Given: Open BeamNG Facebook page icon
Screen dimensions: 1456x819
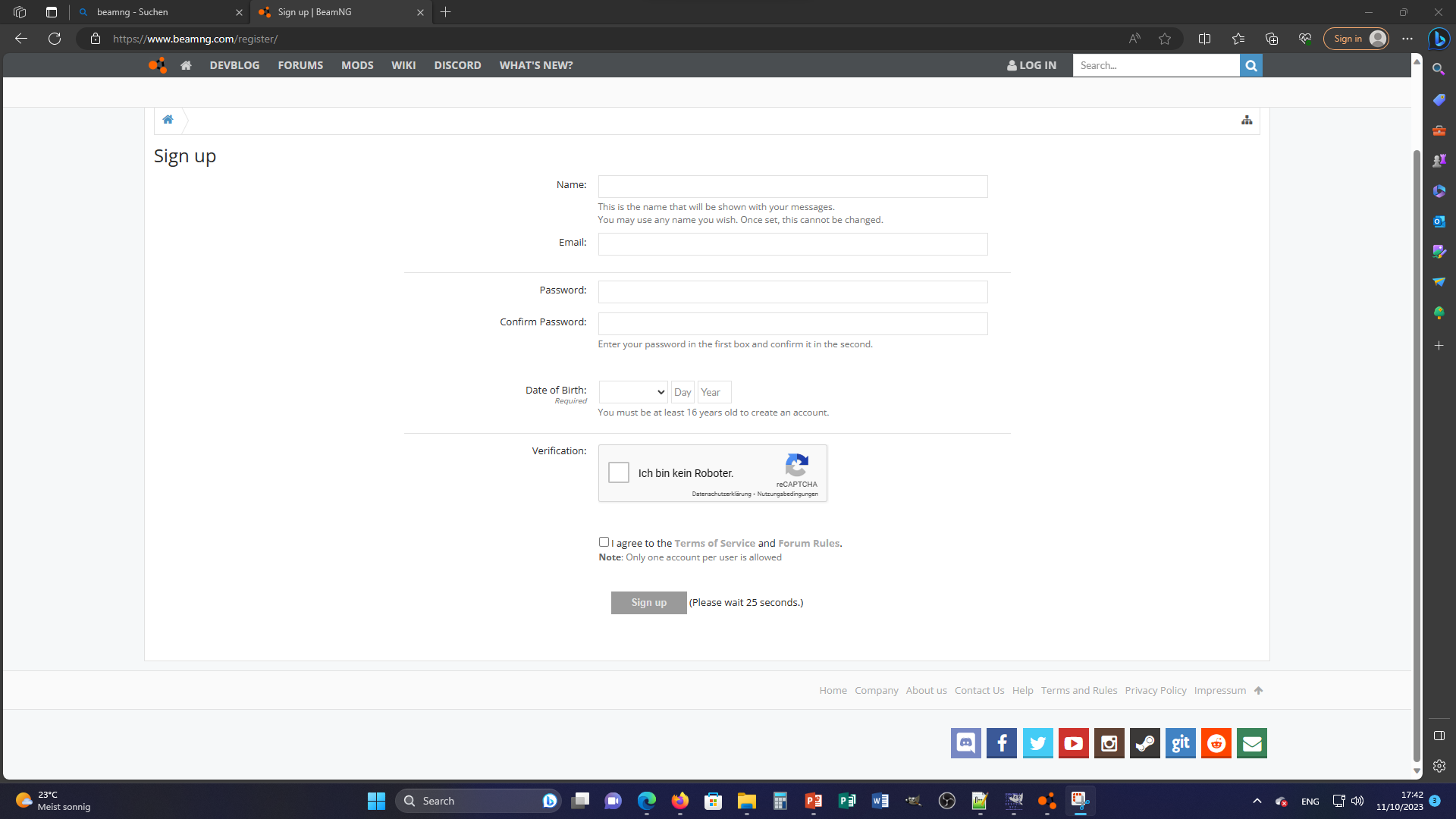Looking at the screenshot, I should [x=1002, y=743].
